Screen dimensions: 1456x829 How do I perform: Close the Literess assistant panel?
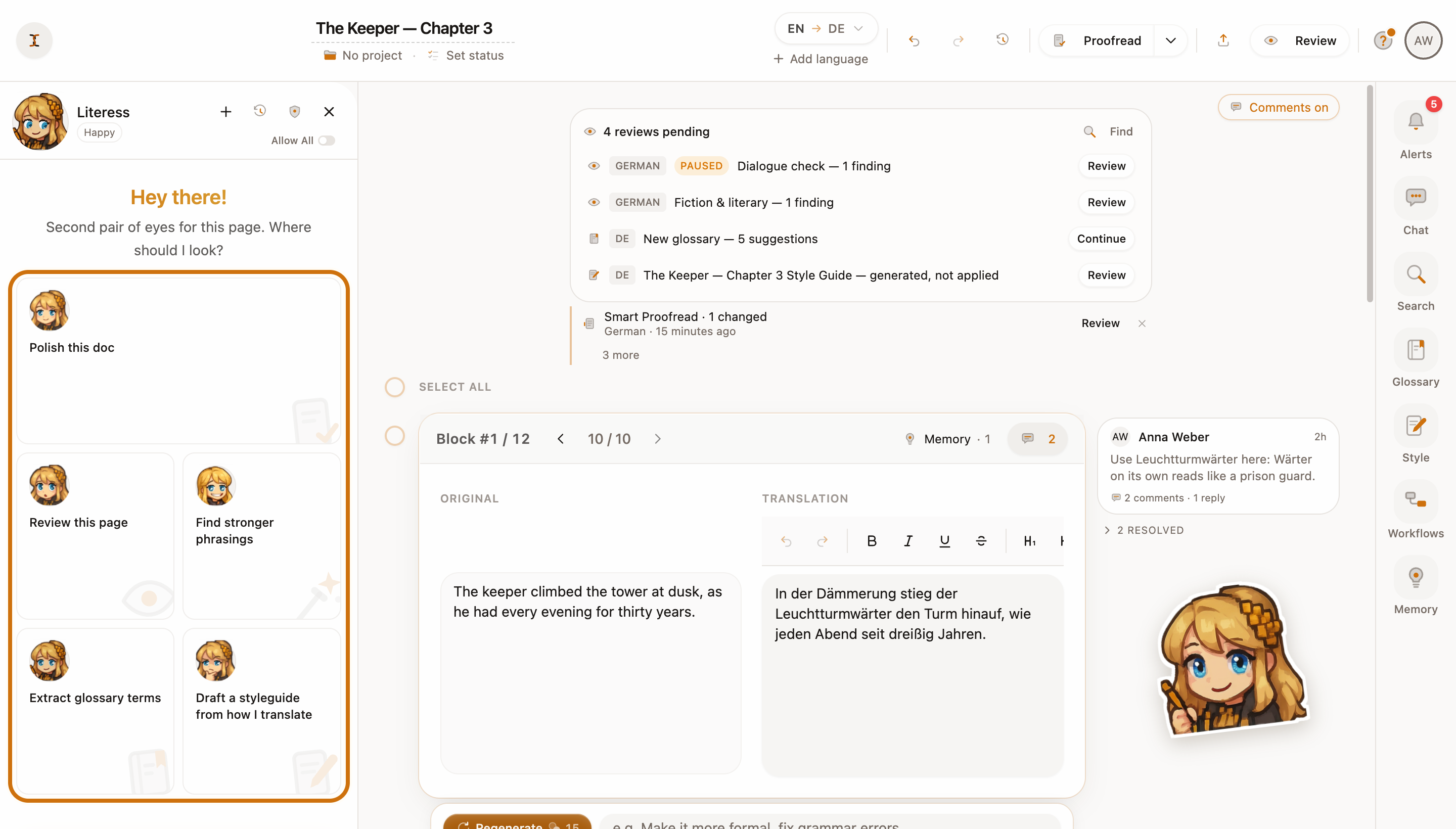329,112
